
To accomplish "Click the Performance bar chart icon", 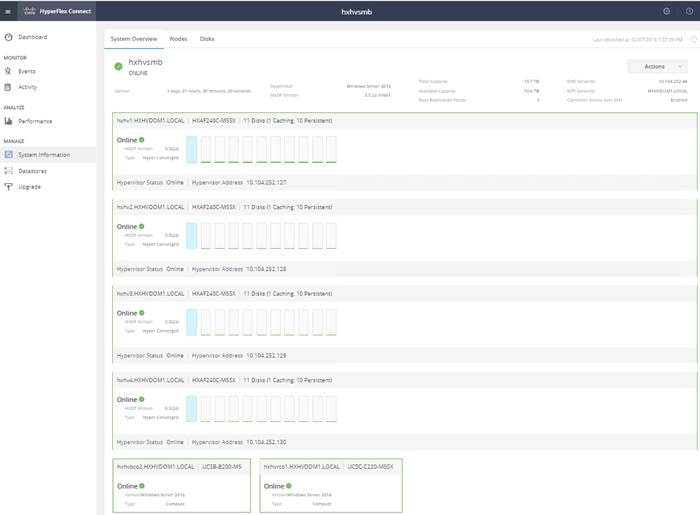I will point(8,121).
